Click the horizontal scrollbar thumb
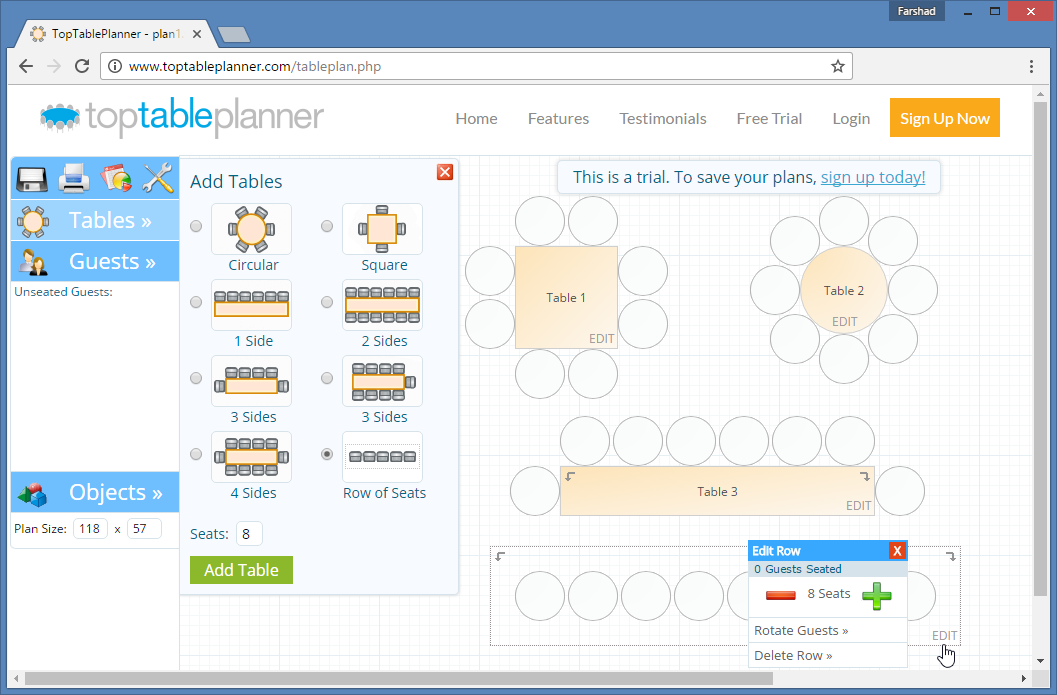The image size is (1057, 695). point(398,678)
